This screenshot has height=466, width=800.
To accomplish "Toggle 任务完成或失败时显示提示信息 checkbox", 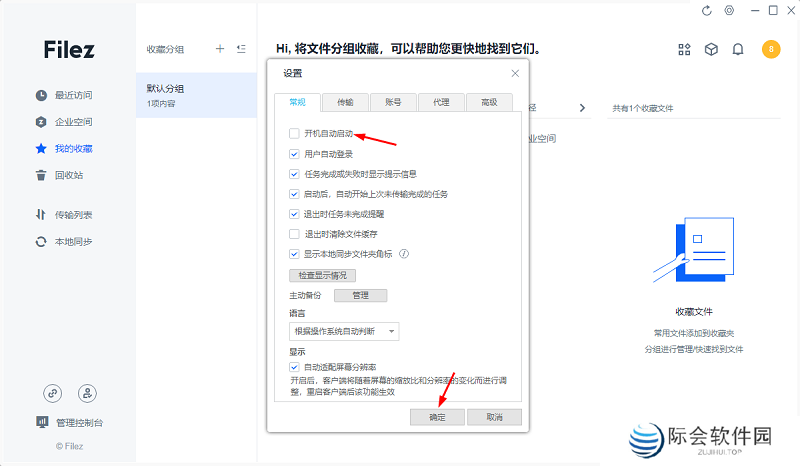I will [294, 174].
